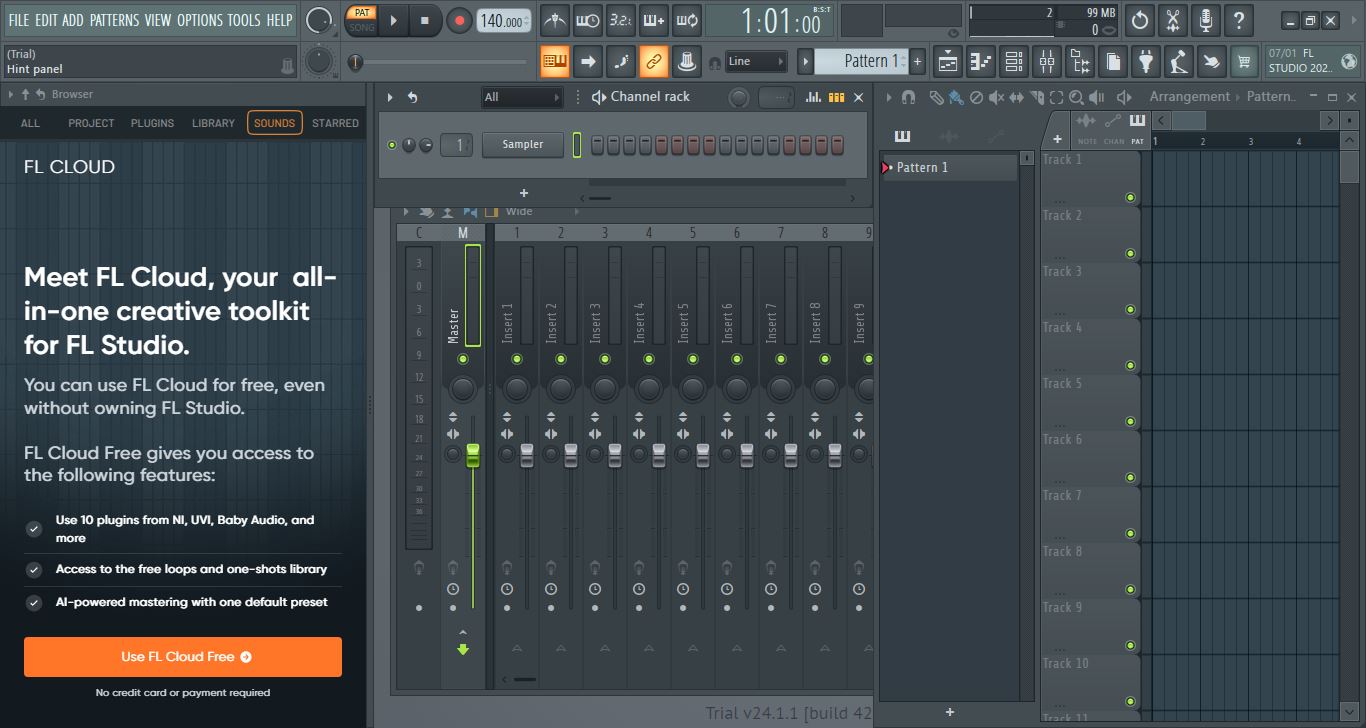The width and height of the screenshot is (1366, 728).
Task: Open plugin picker plug icon
Action: coord(1145,62)
